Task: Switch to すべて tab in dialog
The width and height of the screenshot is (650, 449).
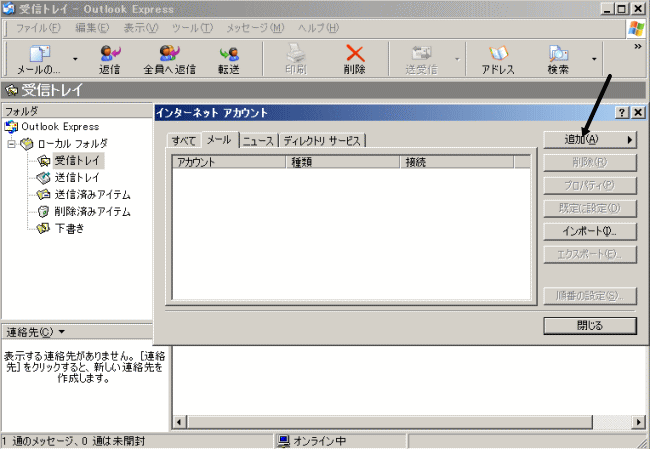Action: (x=184, y=141)
